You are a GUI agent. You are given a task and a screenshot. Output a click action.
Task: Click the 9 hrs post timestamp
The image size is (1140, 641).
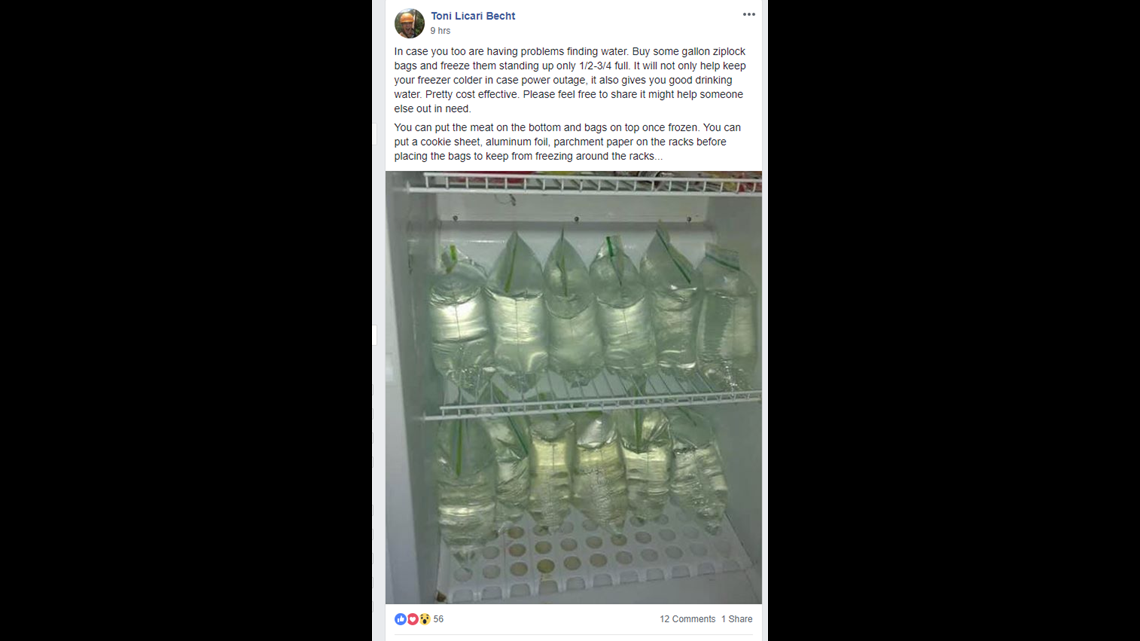(x=440, y=31)
